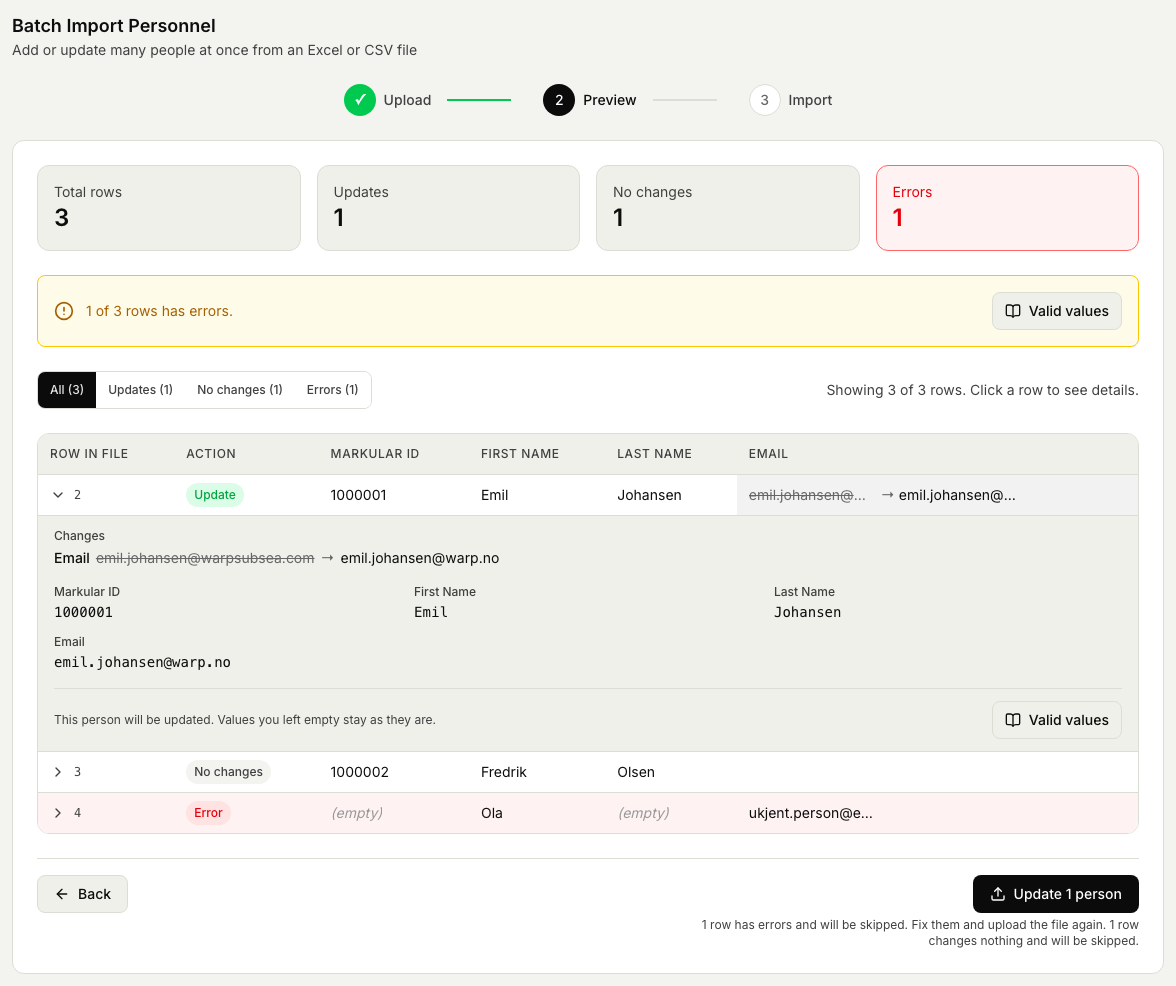This screenshot has width=1176, height=986.
Task: Click the warning icon in the errors banner
Action: coord(64,311)
